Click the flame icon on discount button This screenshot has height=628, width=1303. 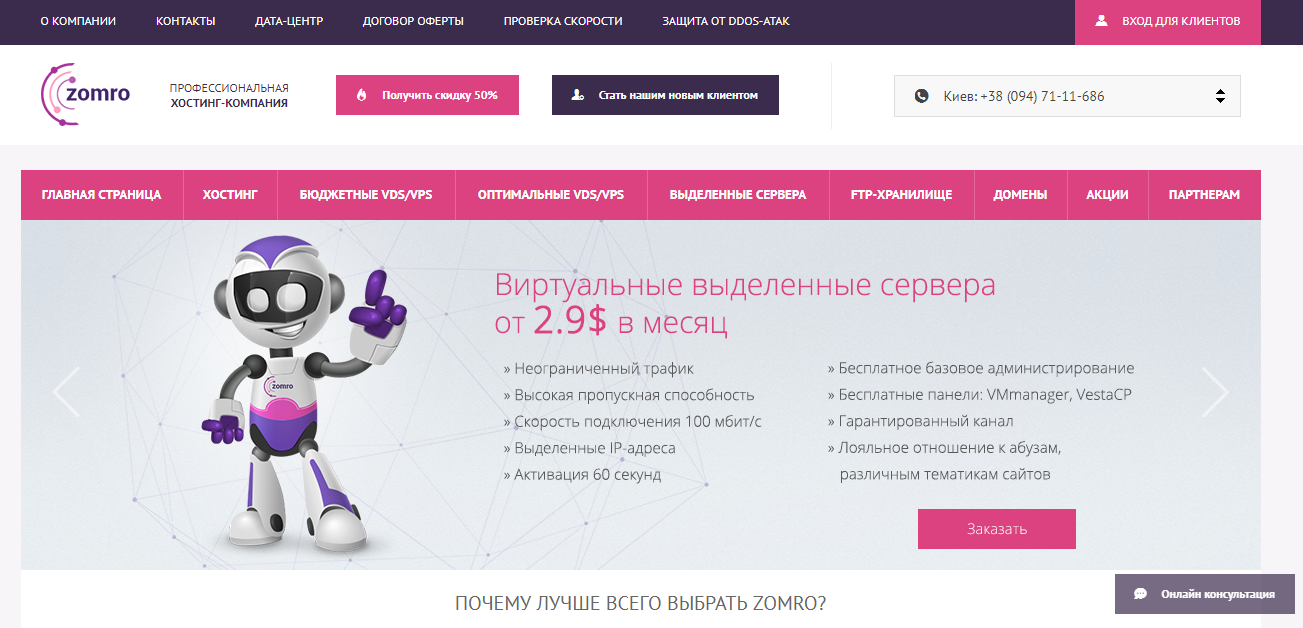pyautogui.click(x=362, y=96)
